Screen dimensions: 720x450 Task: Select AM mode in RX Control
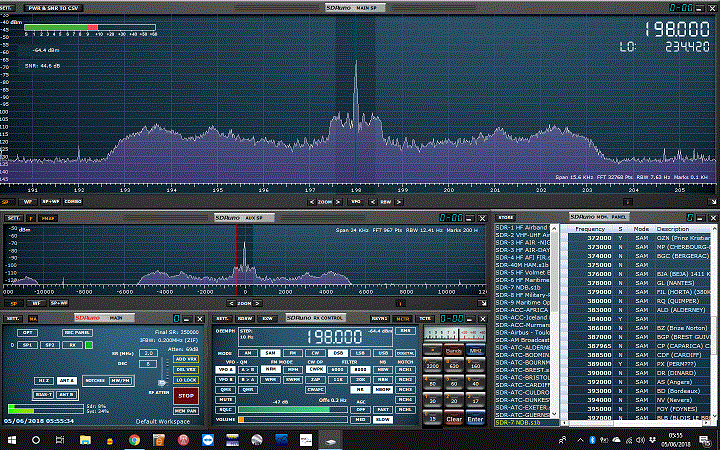[248, 353]
